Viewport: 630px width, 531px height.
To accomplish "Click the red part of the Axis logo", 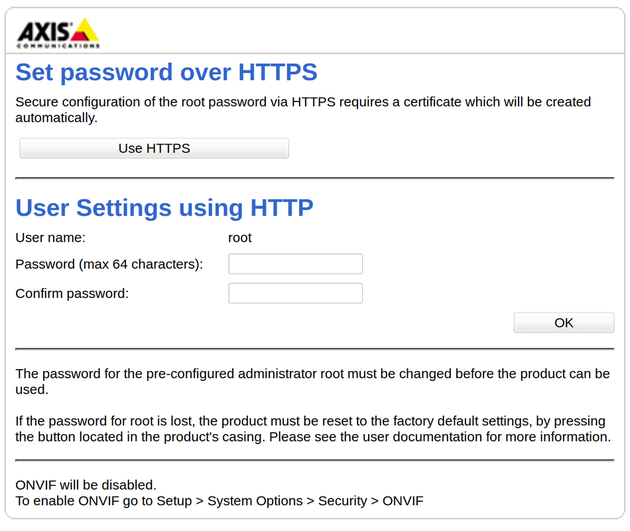I will 80,37.
